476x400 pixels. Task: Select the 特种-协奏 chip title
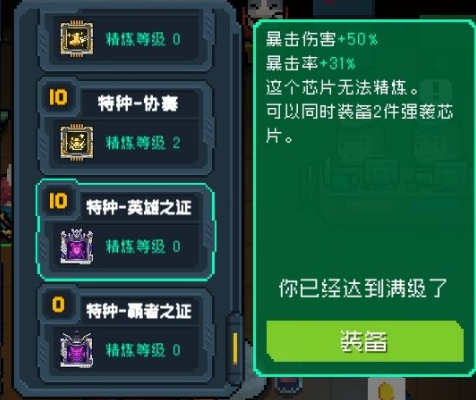(138, 103)
